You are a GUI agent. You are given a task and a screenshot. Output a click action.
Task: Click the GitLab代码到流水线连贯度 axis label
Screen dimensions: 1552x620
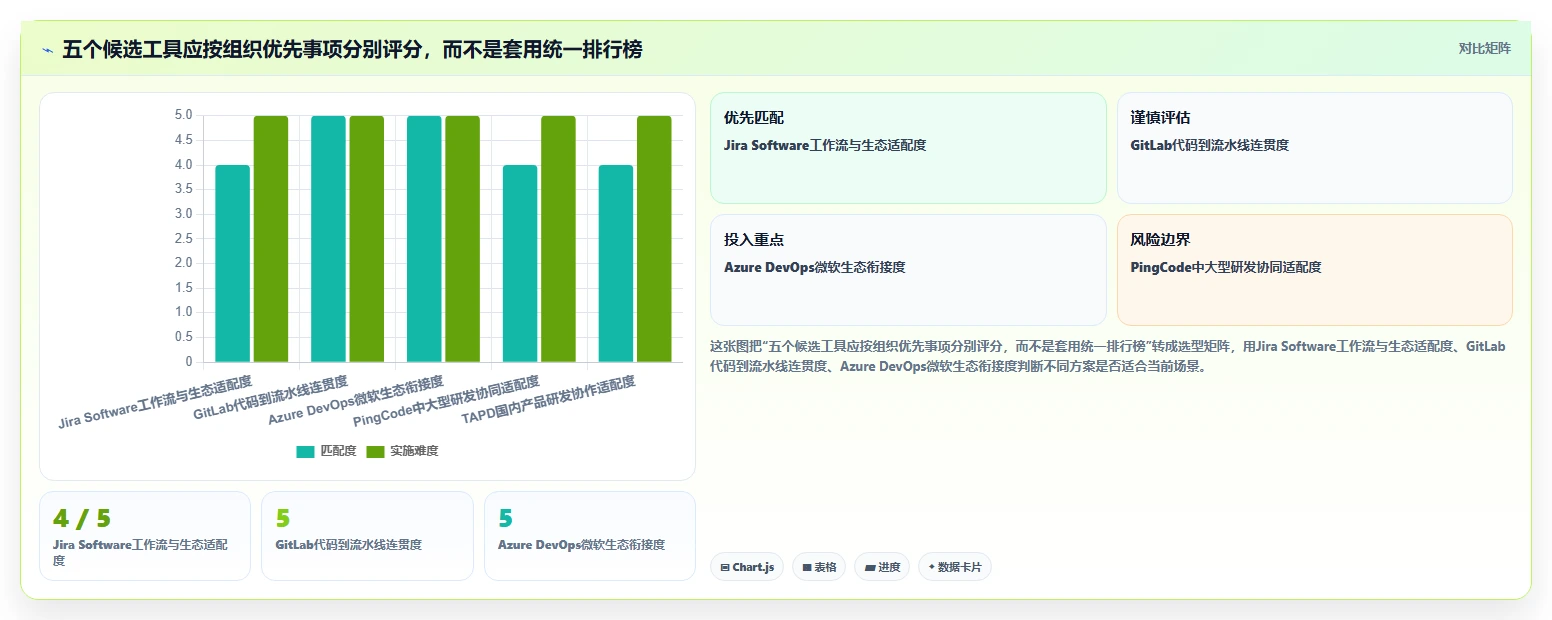pos(271,399)
